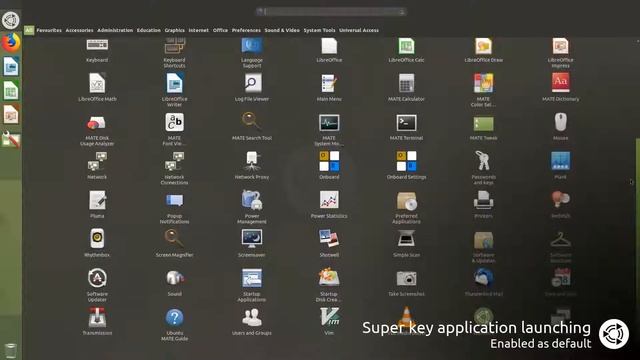
Task: Click the Ubuntu MATE dock launcher button
Action: click(x=11, y=20)
